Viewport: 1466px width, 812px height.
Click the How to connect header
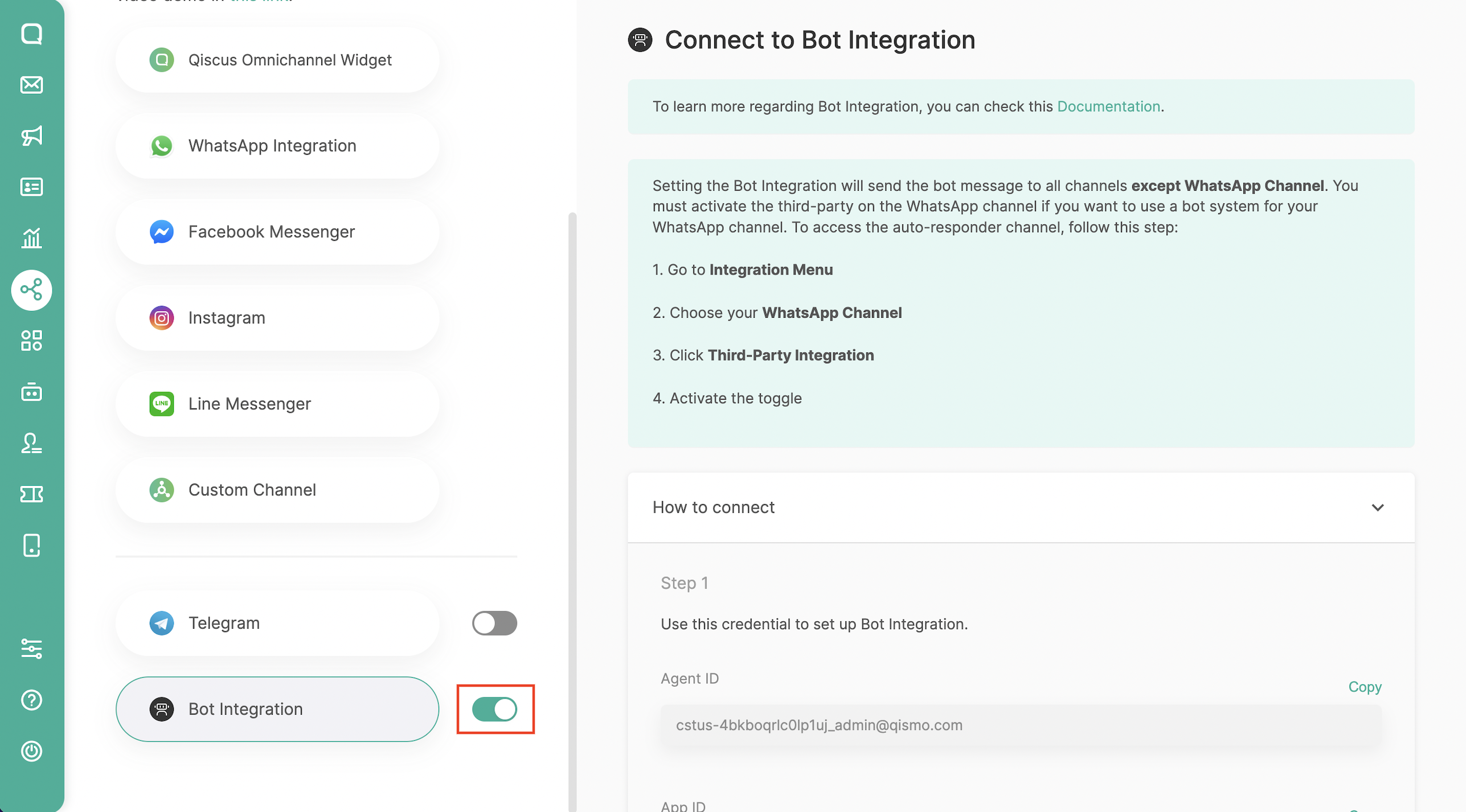tap(713, 507)
